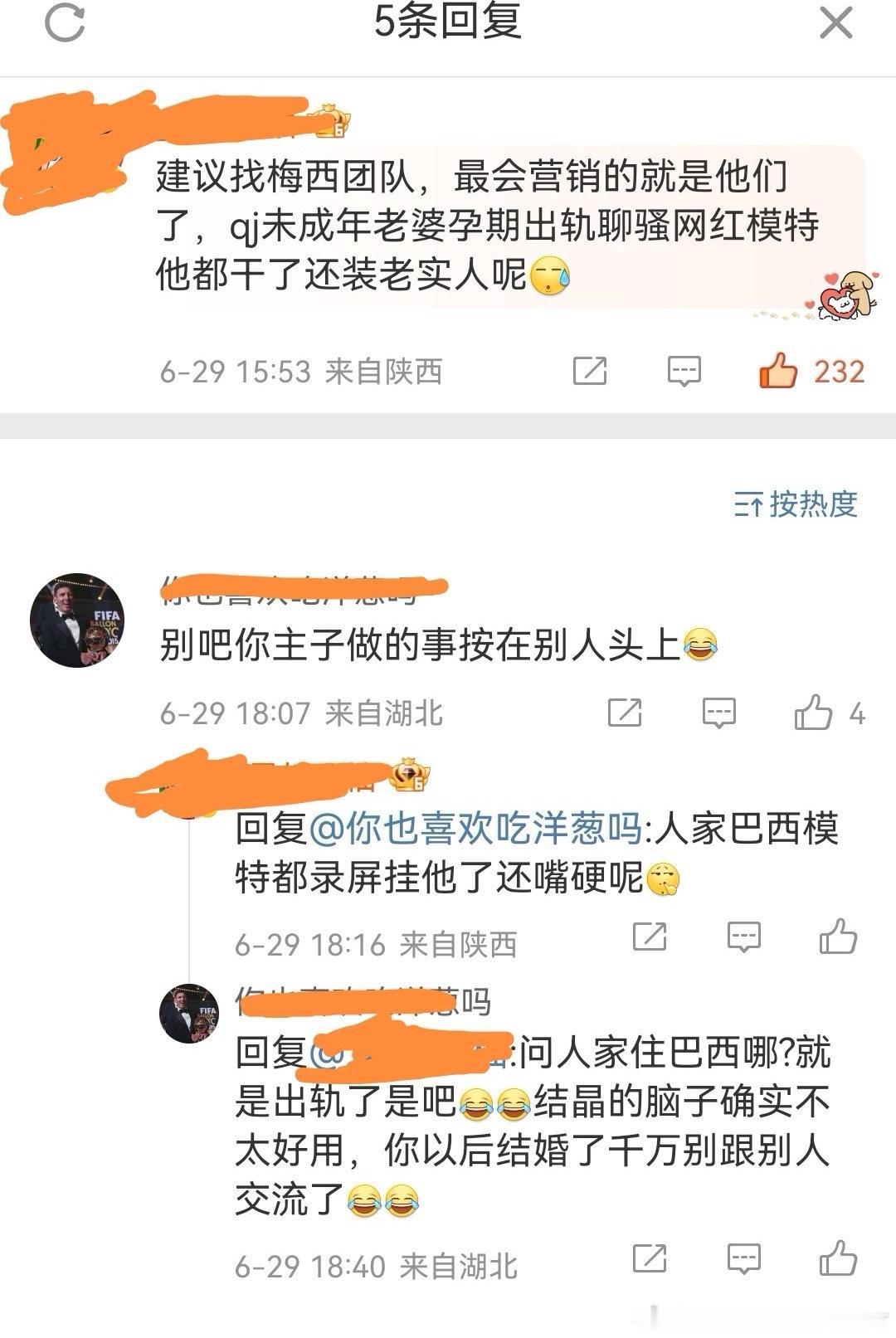Share the 6-29 18:40 reply
Image resolution: width=896 pixels, height=1338 pixels.
[650, 1258]
